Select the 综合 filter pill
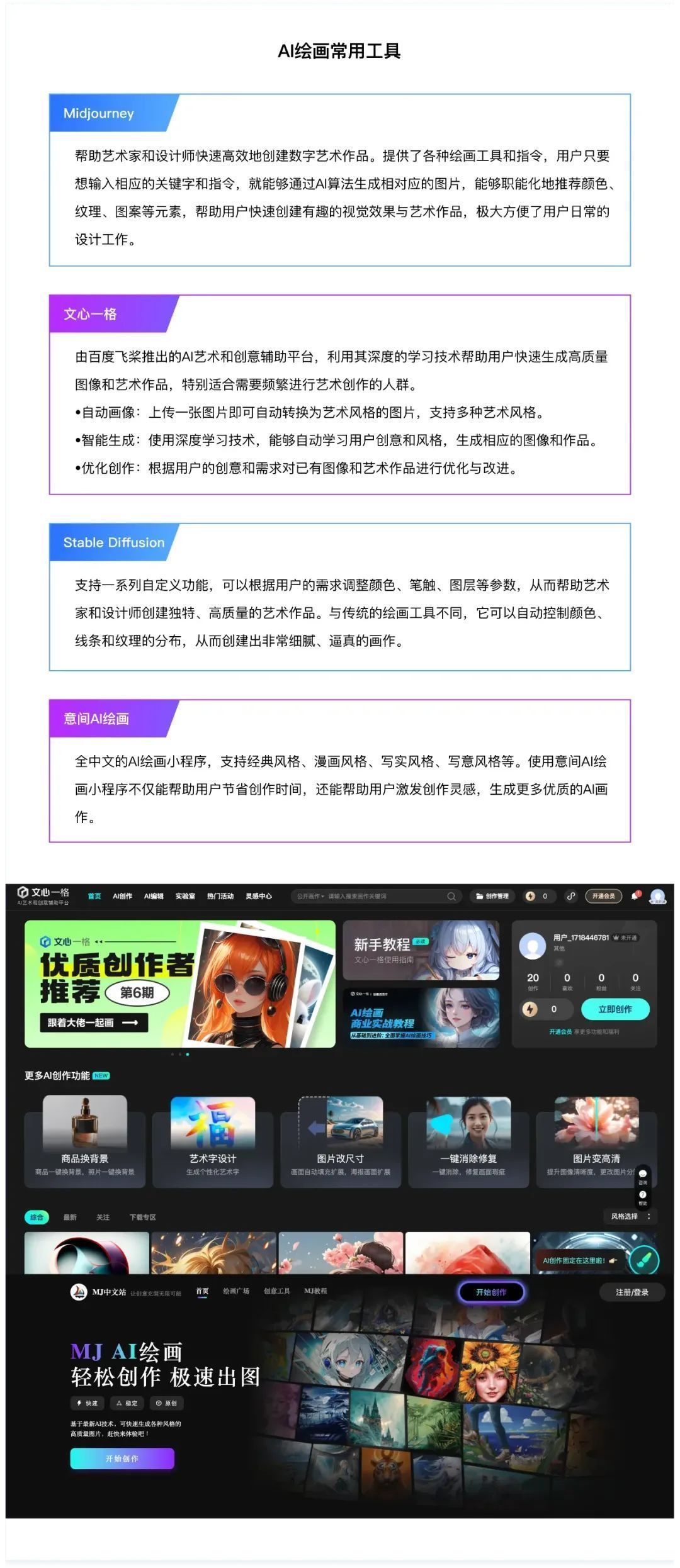 [x=37, y=1217]
